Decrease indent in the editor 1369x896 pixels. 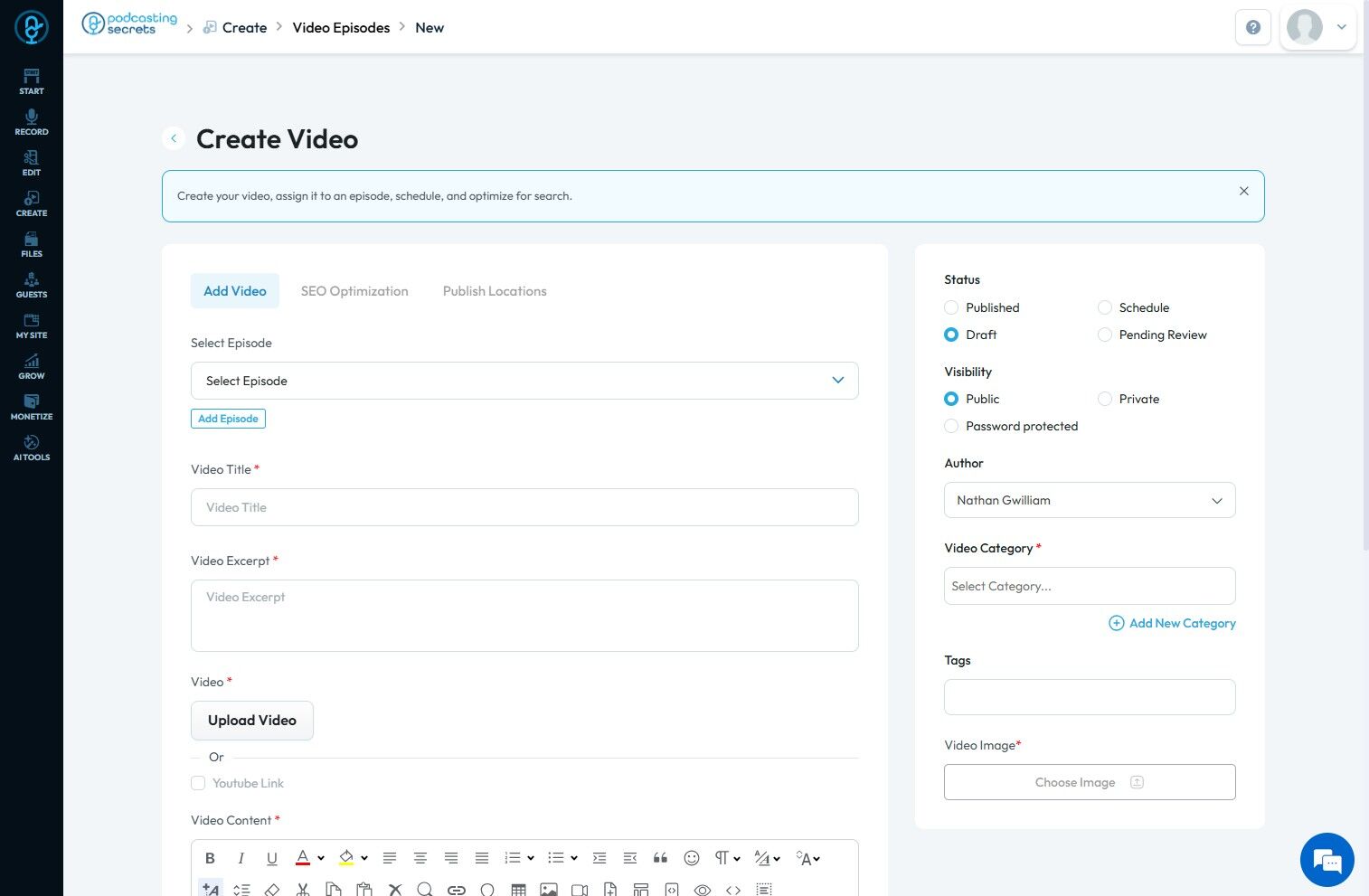(x=630, y=858)
